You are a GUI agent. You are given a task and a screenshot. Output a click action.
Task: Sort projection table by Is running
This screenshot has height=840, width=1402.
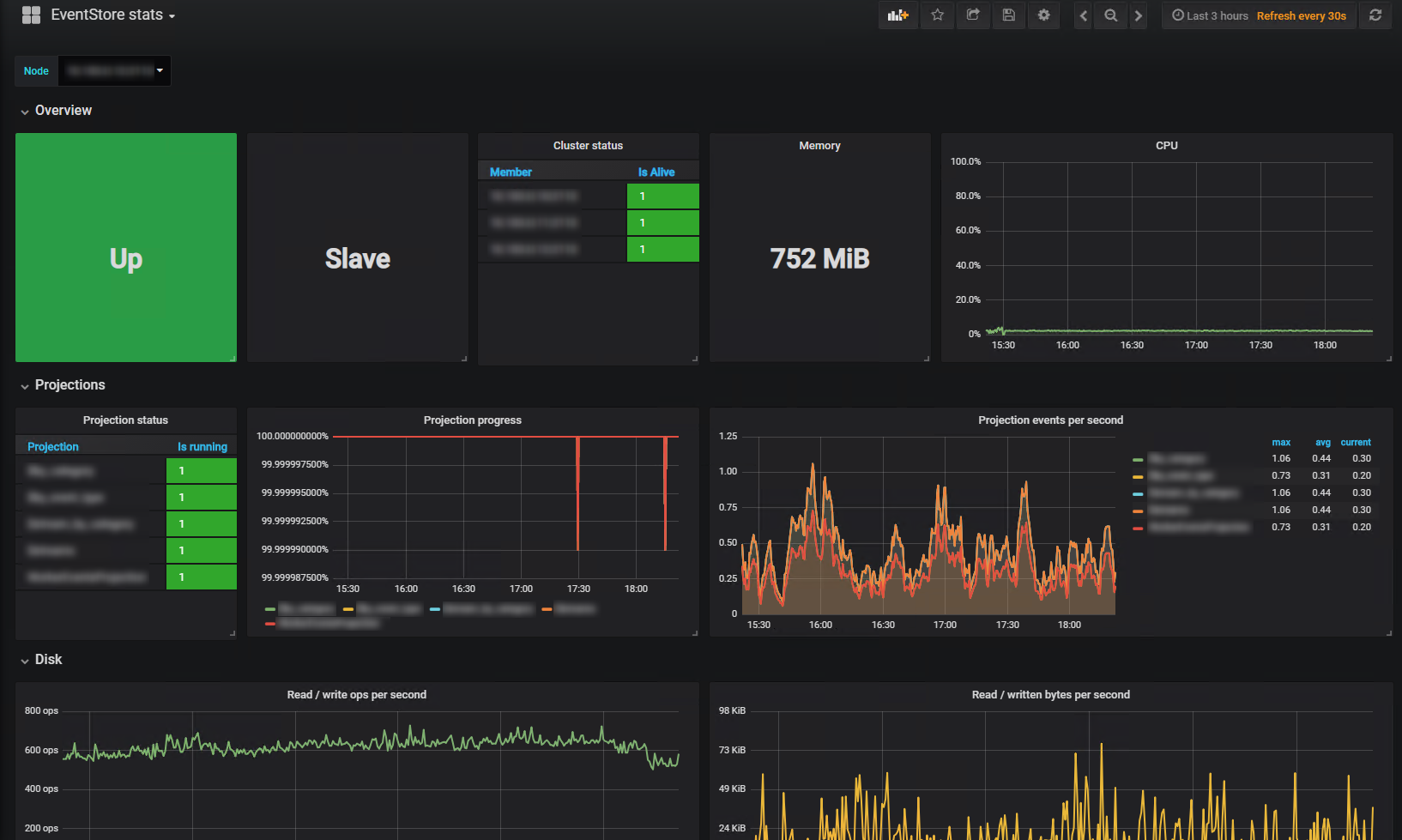coord(202,447)
